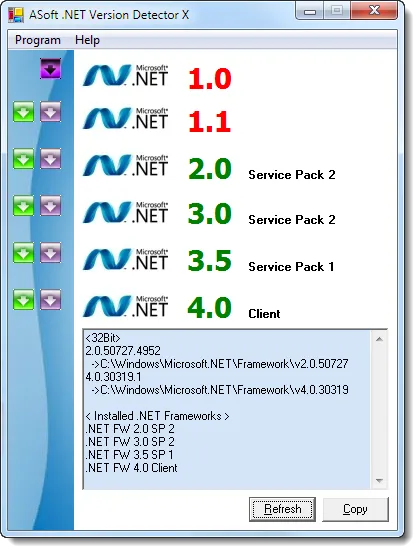Image resolution: width=420 pixels, height=553 pixels.
Task: Click the Refresh button
Action: coord(282,509)
